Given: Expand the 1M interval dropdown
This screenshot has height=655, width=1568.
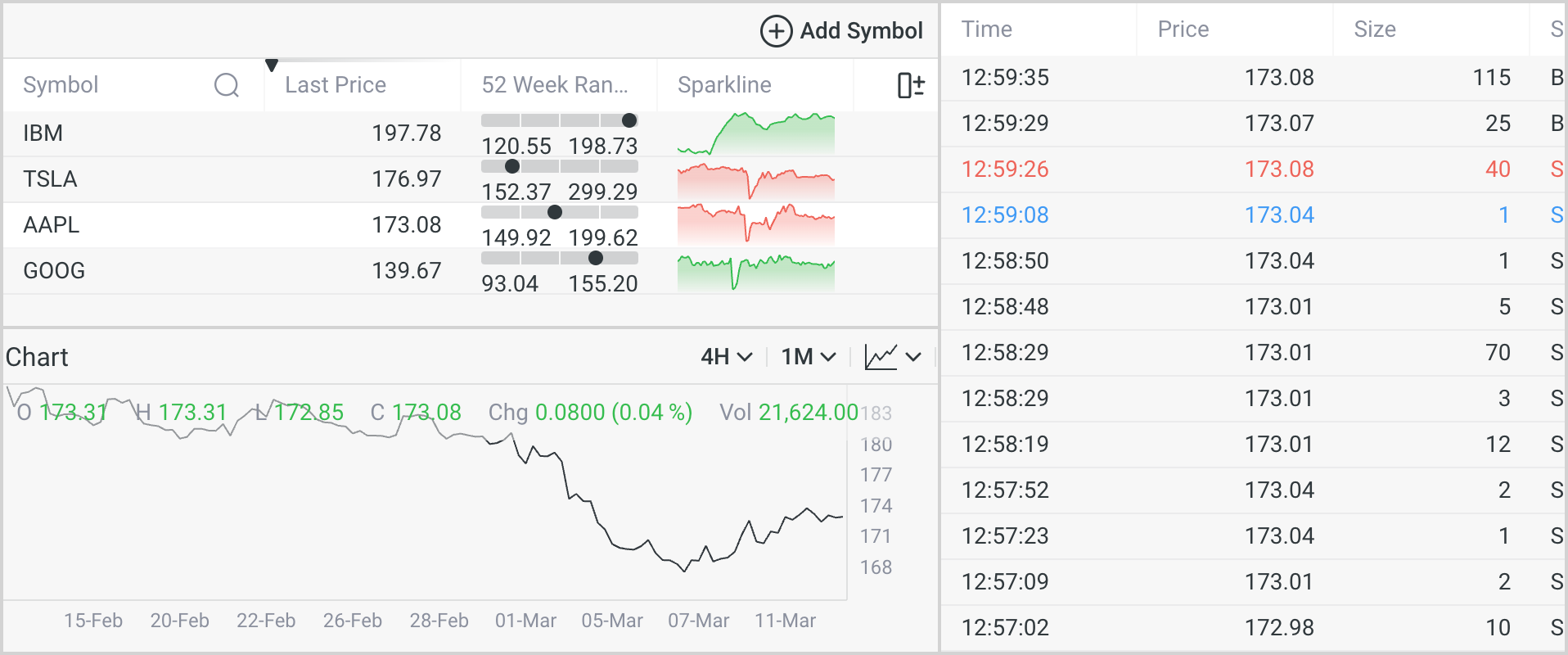Looking at the screenshot, I should pyautogui.click(x=809, y=357).
